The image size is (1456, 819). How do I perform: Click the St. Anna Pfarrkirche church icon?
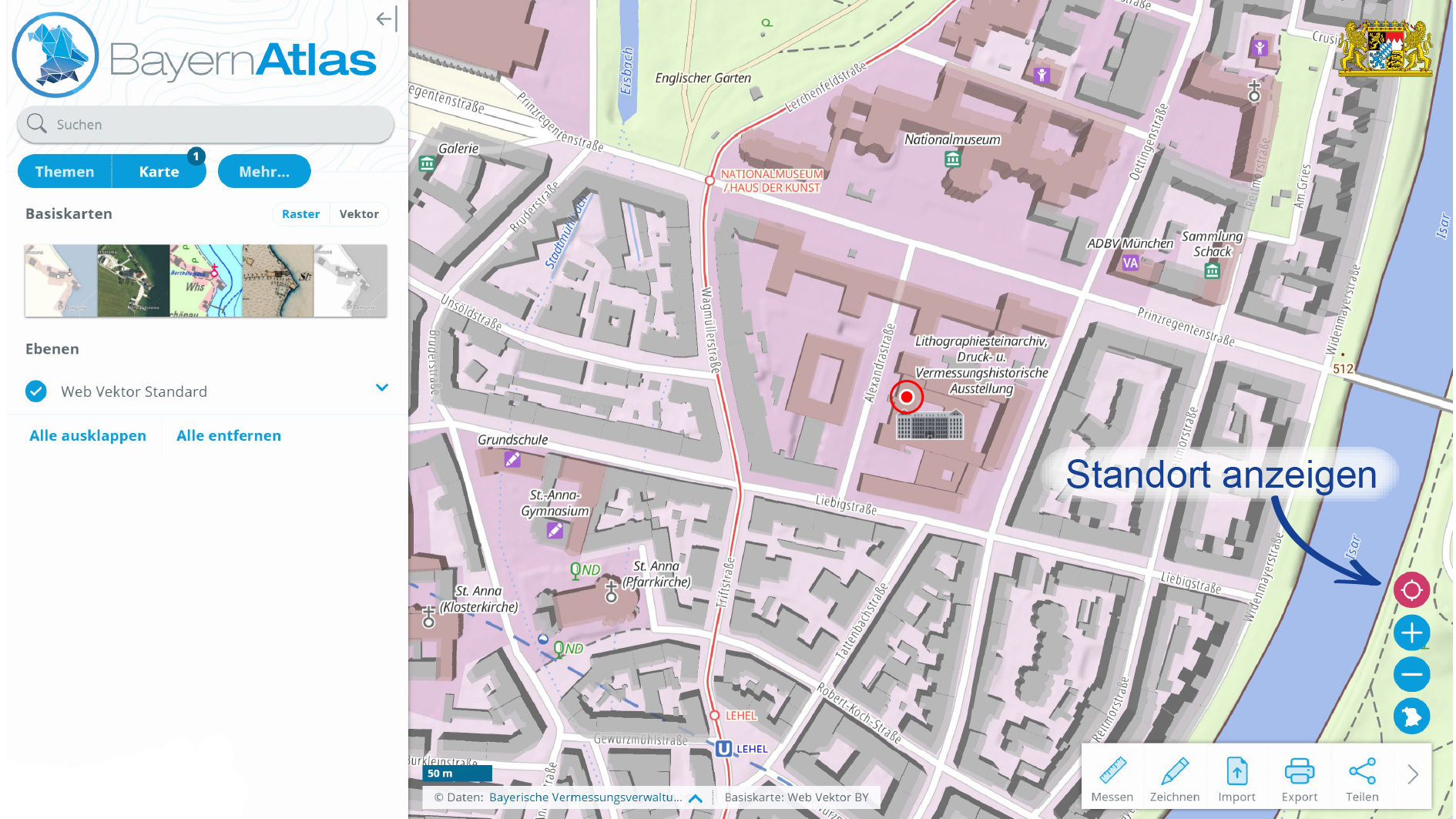click(612, 592)
